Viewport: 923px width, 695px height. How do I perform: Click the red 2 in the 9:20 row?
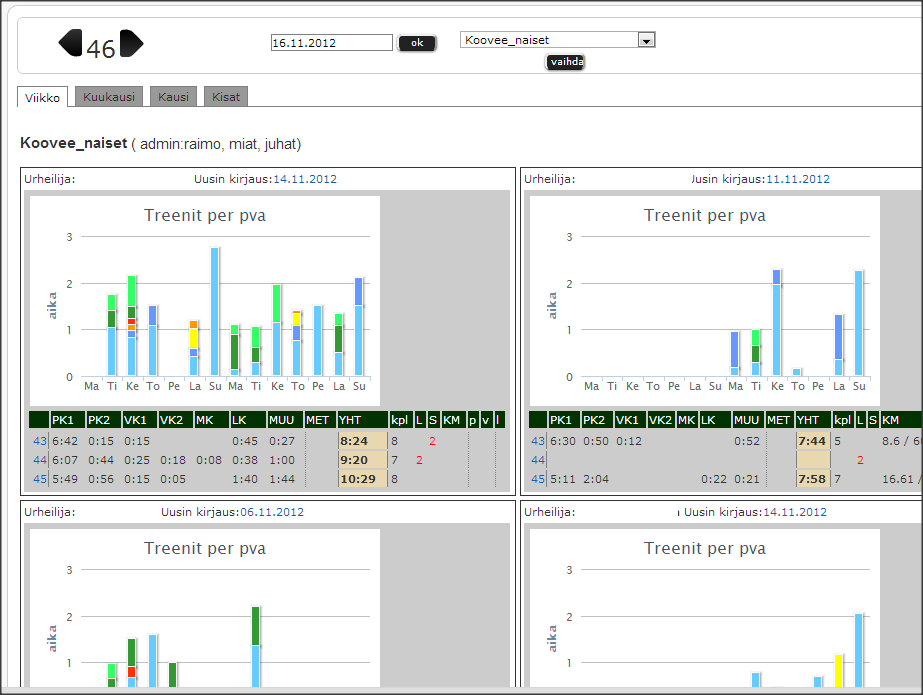419,460
